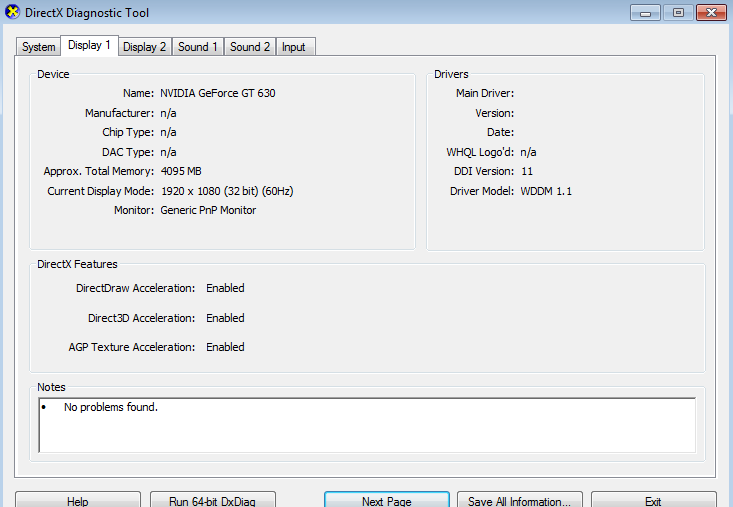Open the Sound 2 tab
The image size is (733, 507).
point(250,47)
